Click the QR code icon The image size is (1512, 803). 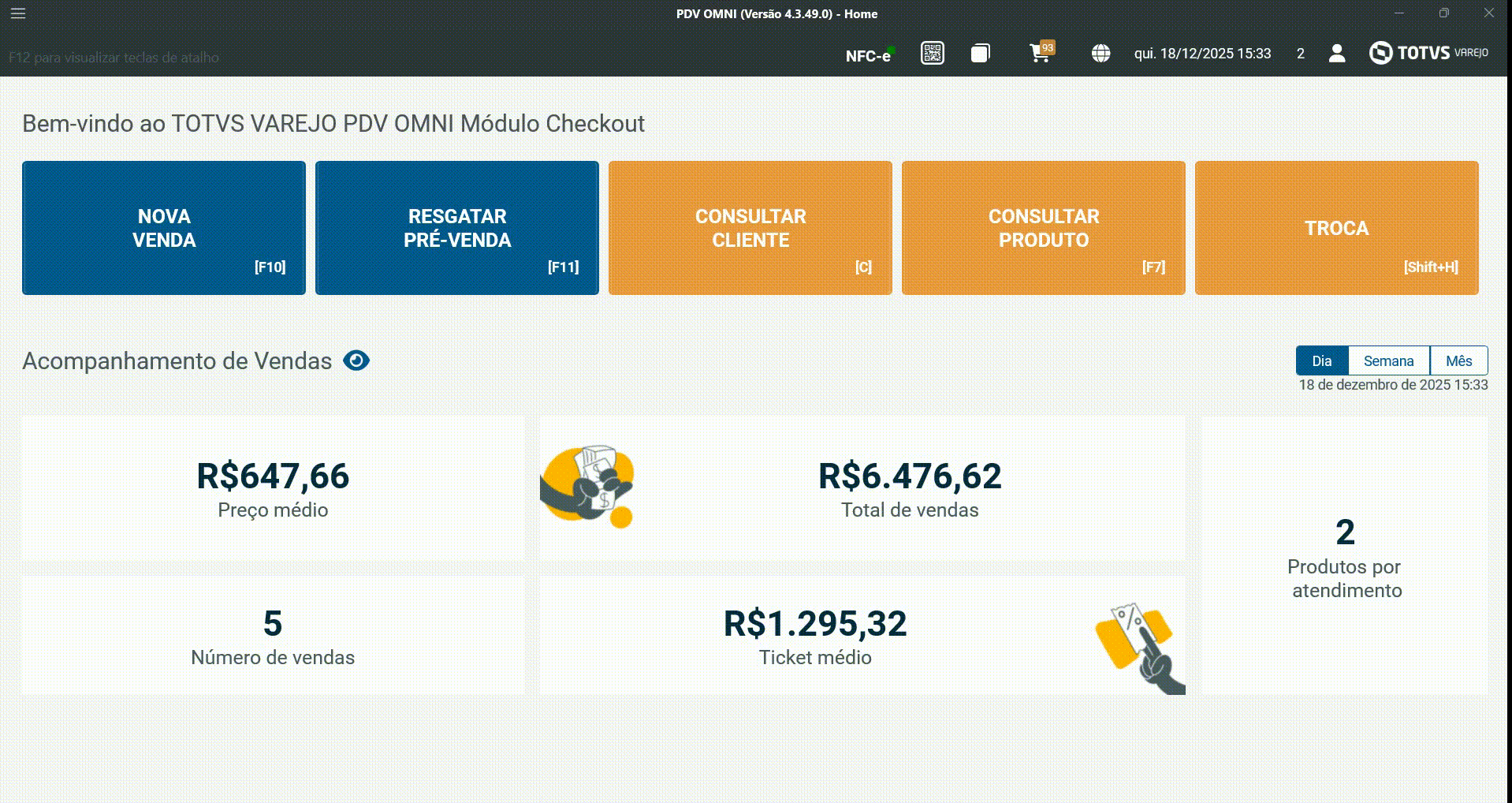tap(932, 54)
